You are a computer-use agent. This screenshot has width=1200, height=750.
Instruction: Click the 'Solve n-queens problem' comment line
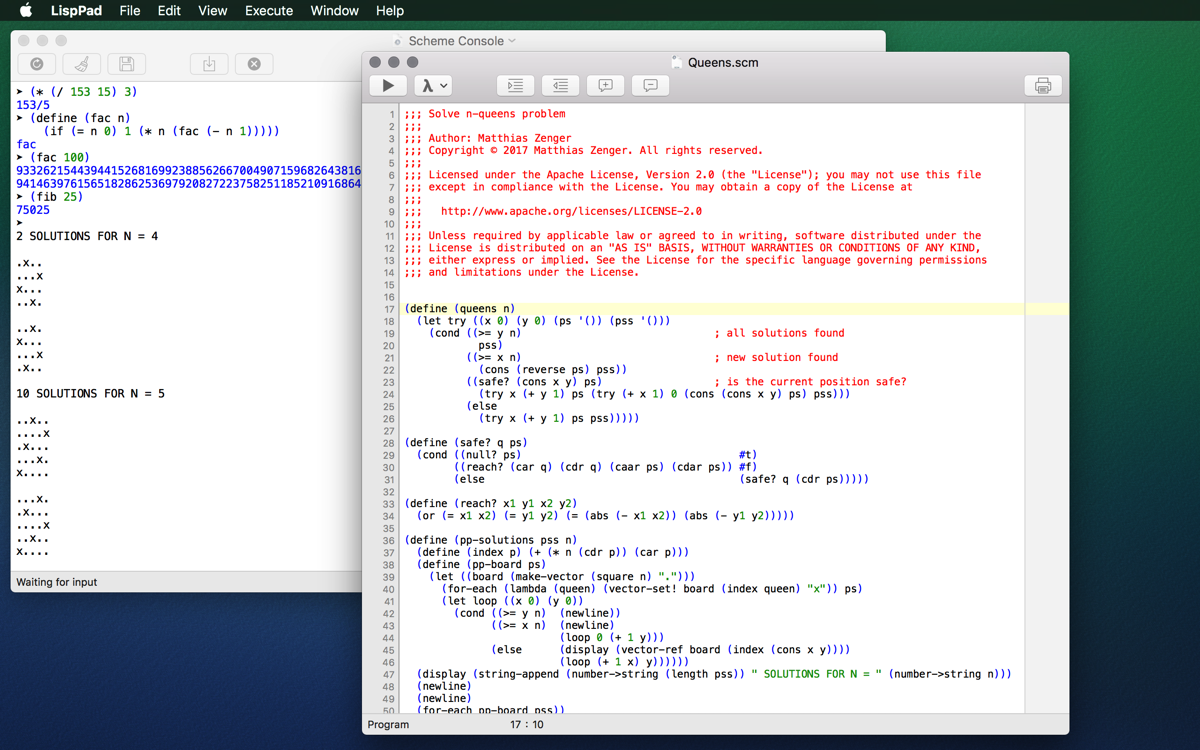497,114
